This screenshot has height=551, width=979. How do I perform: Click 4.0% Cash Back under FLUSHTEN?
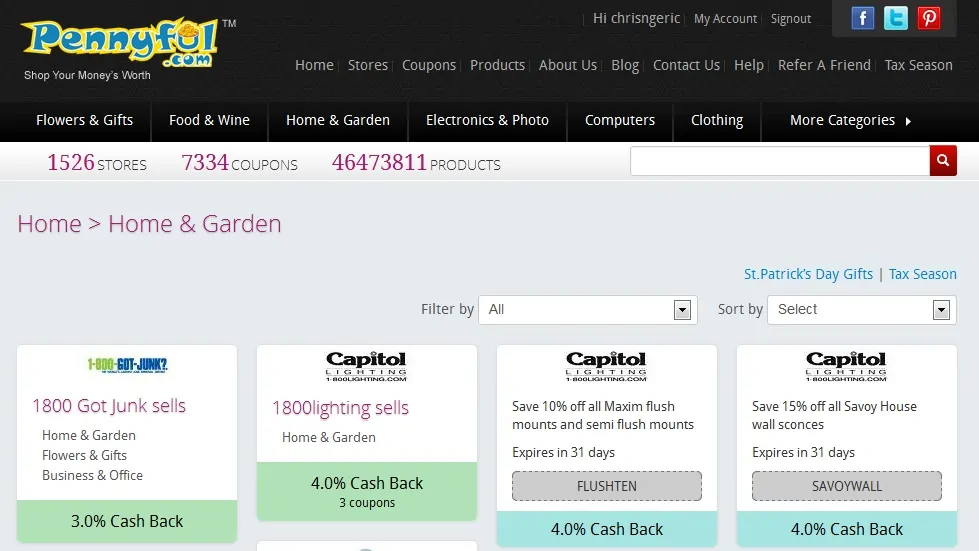[x=606, y=529]
